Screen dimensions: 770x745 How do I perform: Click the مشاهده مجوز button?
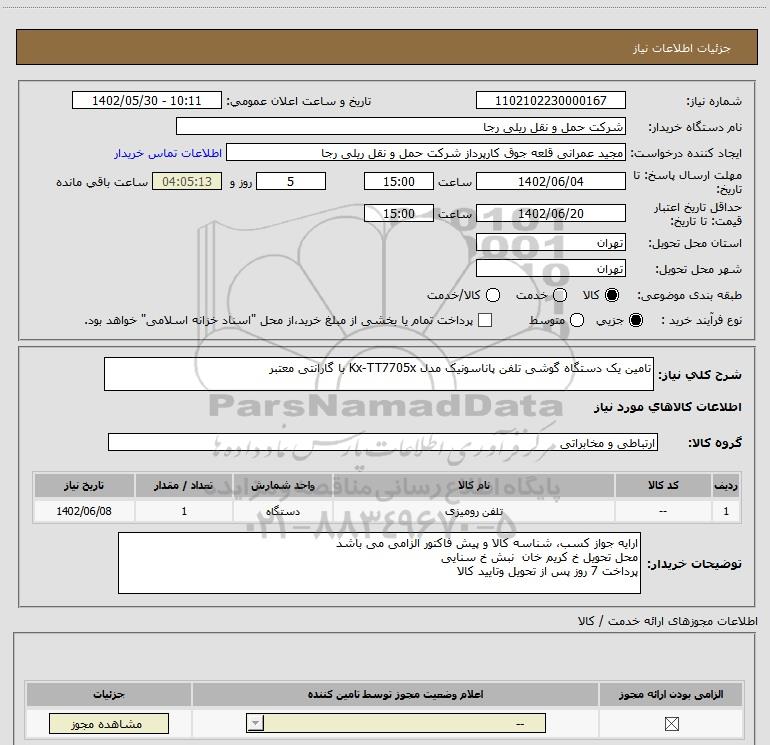click(109, 724)
